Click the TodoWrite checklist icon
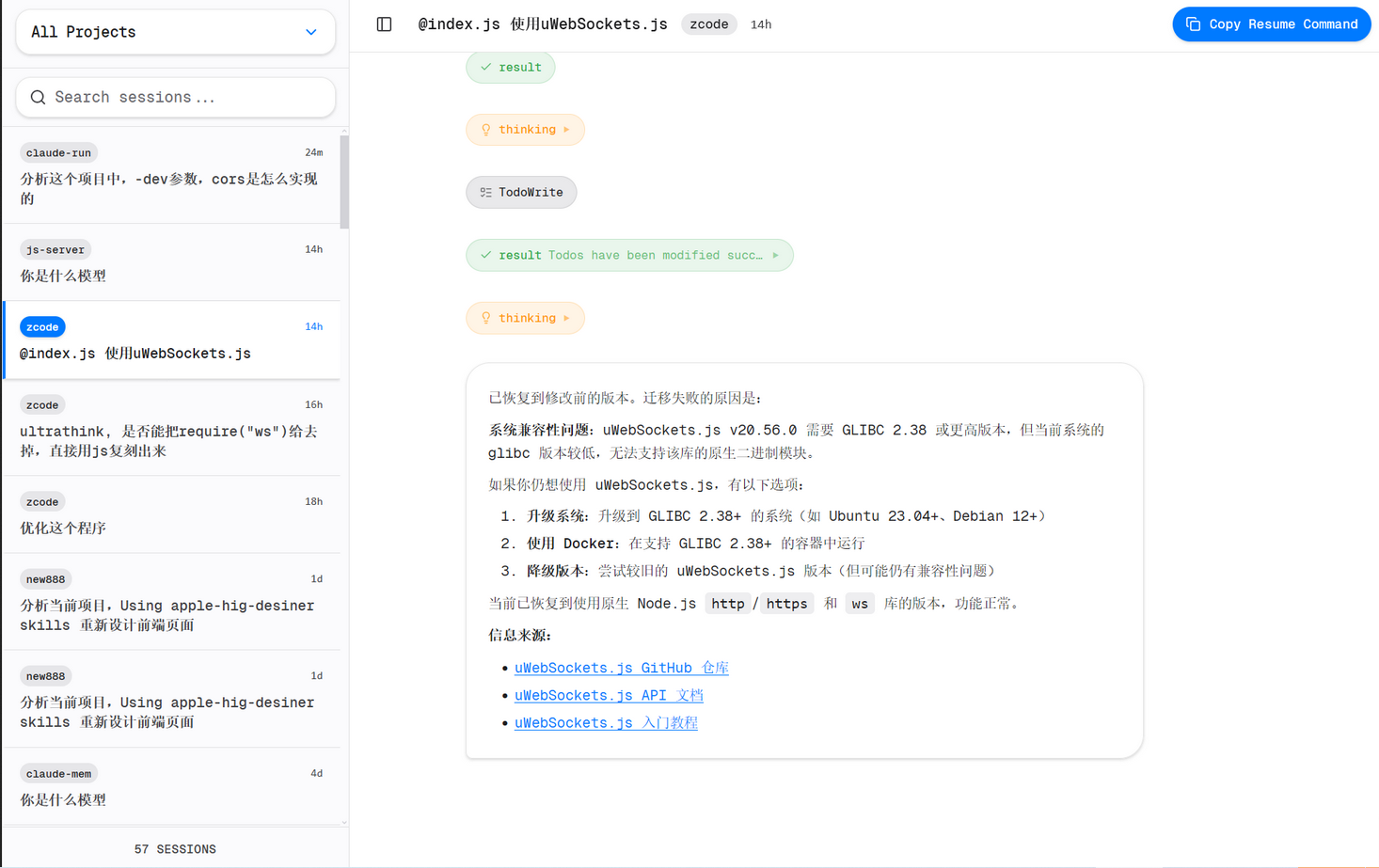The height and width of the screenshot is (868, 1379). (x=485, y=193)
